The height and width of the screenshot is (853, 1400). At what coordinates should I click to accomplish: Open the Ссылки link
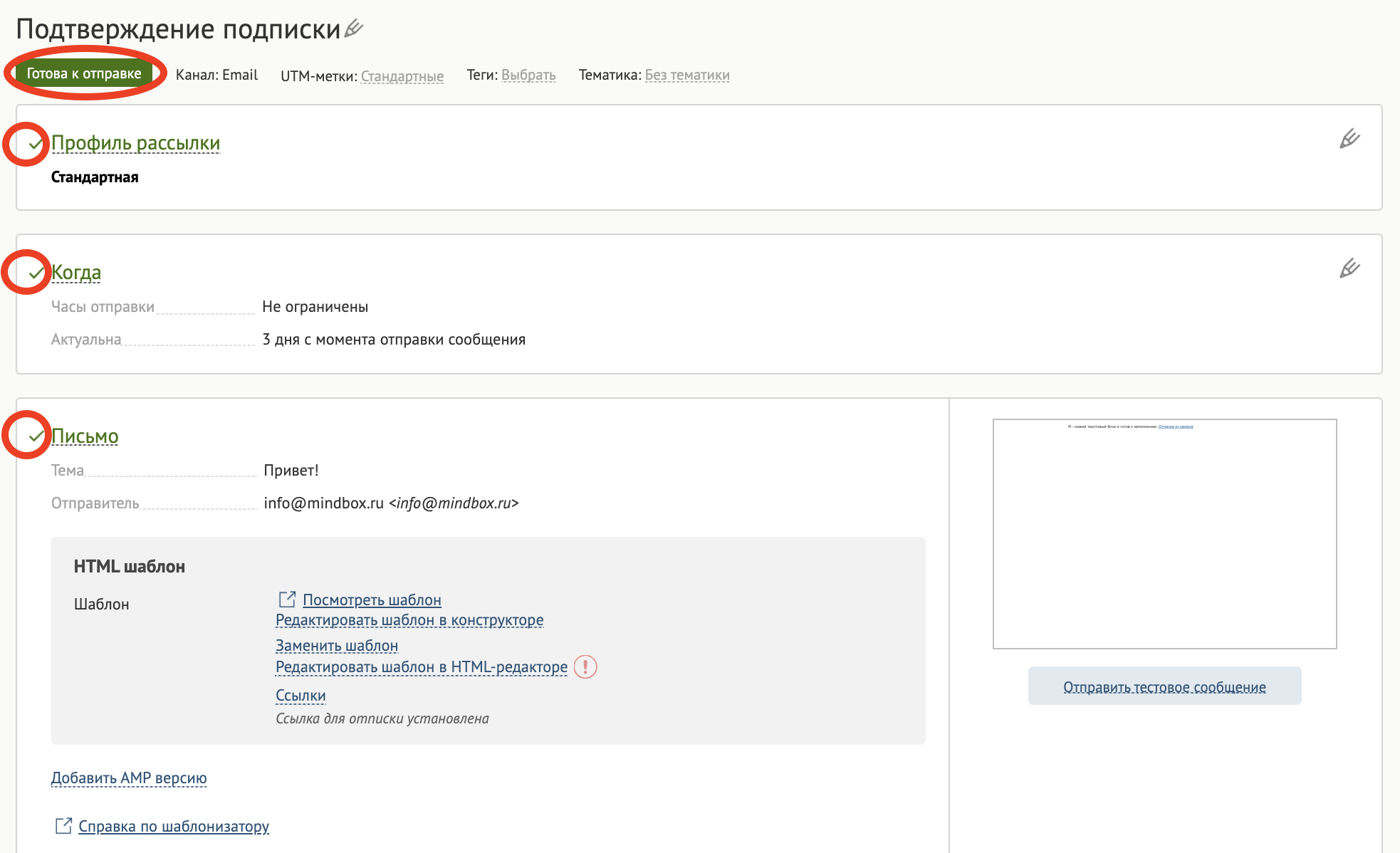tap(301, 696)
